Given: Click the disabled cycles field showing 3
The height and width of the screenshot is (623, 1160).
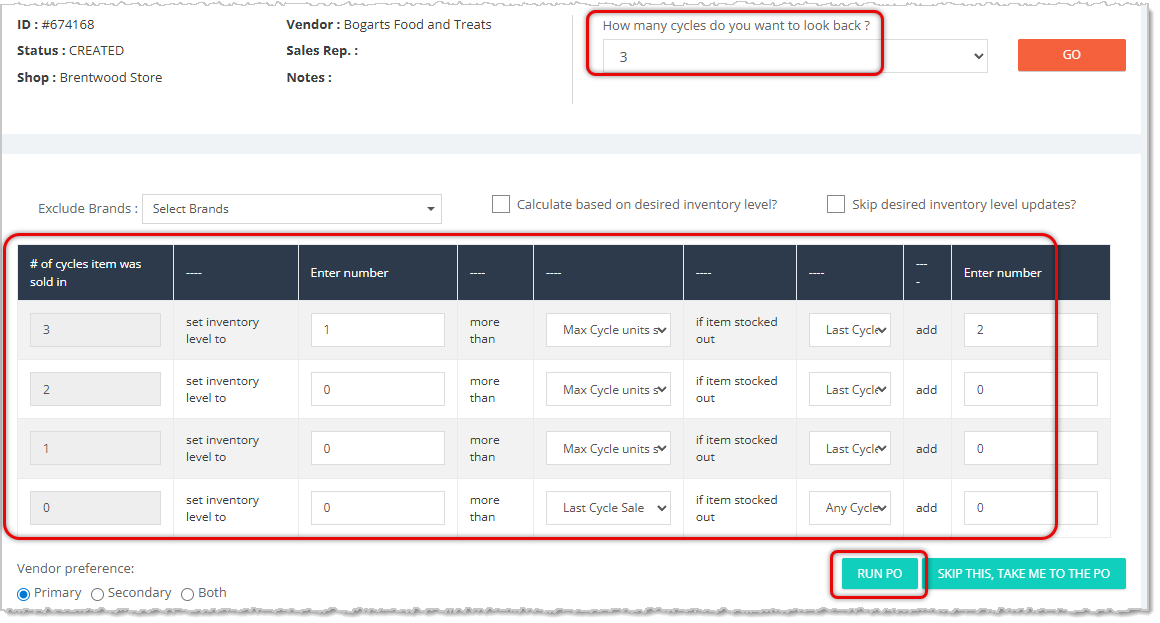Looking at the screenshot, I should coord(95,330).
